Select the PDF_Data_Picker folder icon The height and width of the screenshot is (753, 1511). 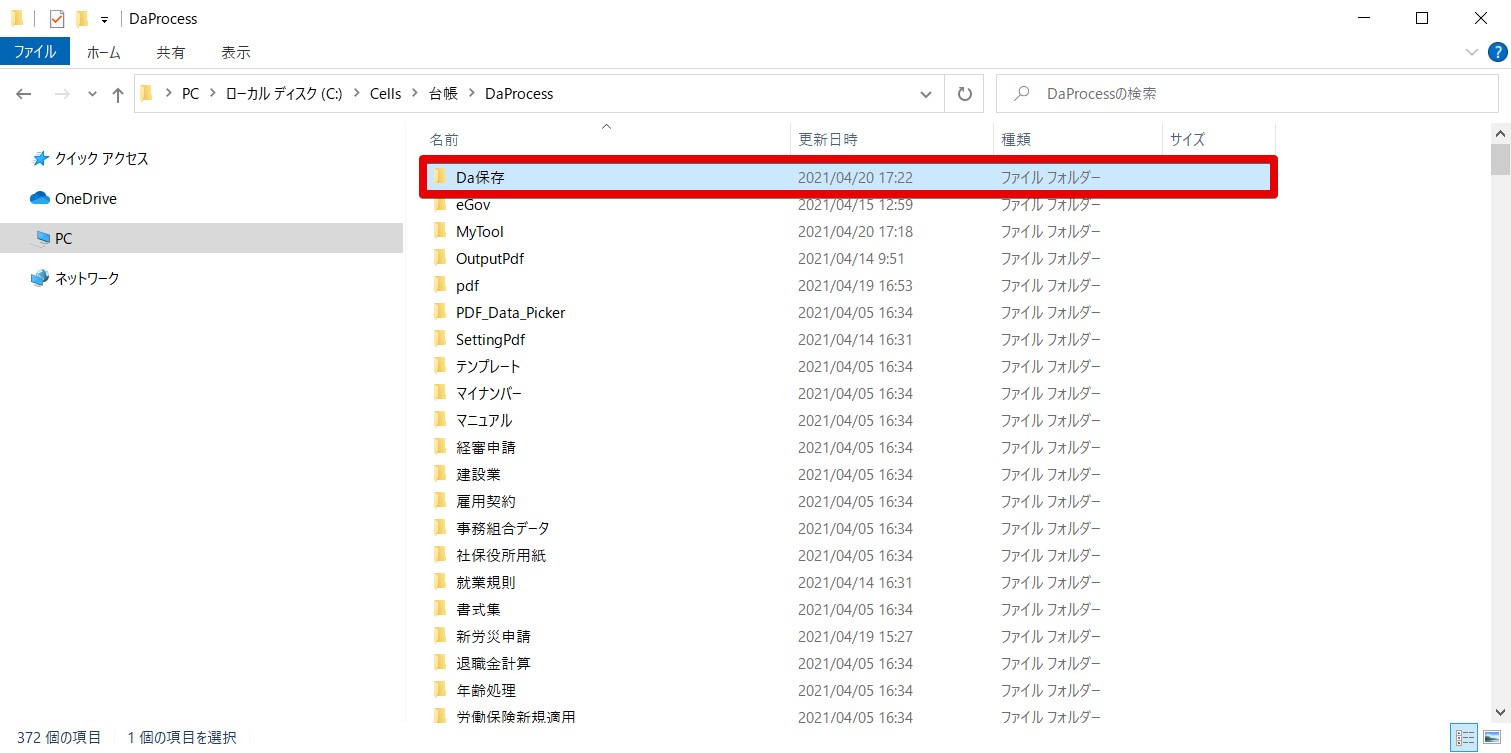tap(440, 312)
